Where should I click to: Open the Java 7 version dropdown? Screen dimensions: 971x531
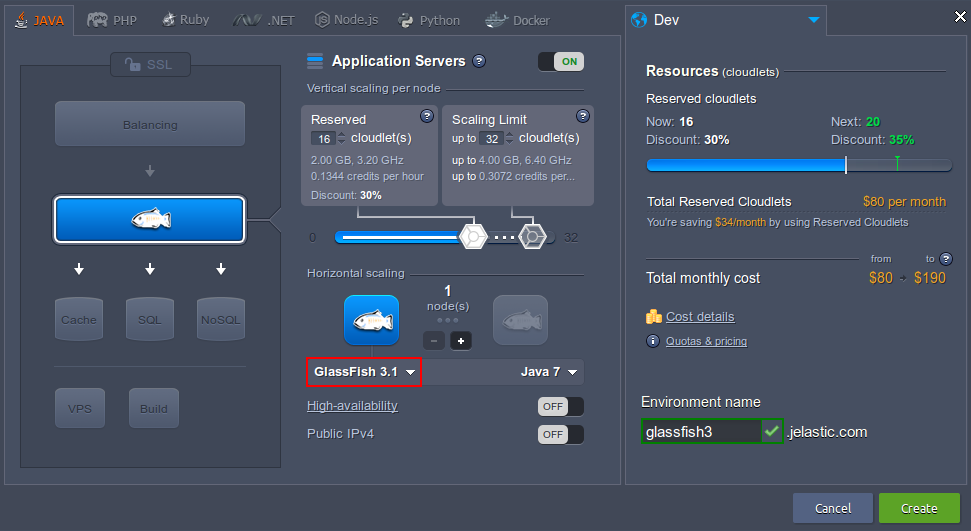click(x=549, y=372)
